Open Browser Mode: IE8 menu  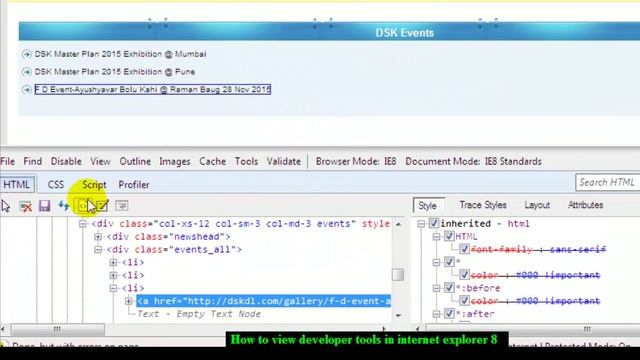tap(356, 161)
